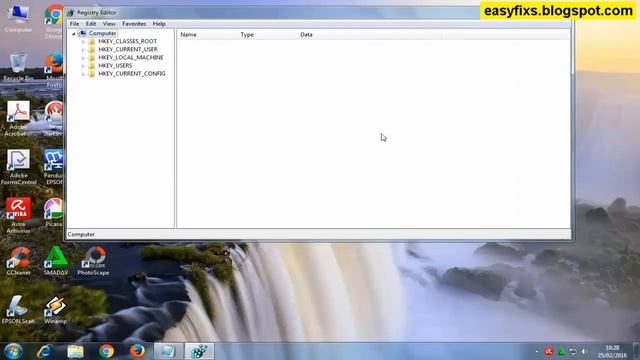The width and height of the screenshot is (640, 360).
Task: Open the Help menu
Action: point(159,24)
